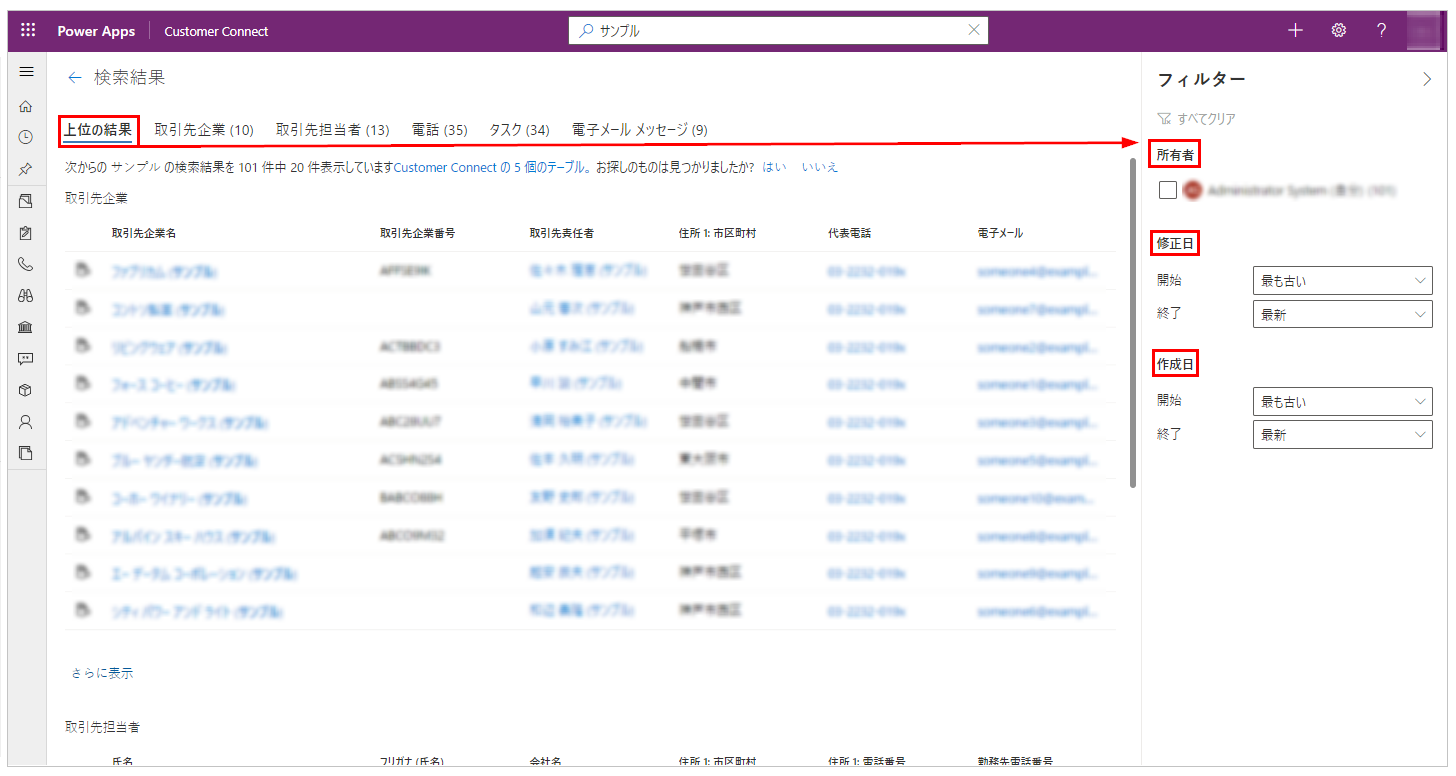Tick the Administrator System owner checkbox
Screen dimensions: 1456x776
[x=1168, y=190]
